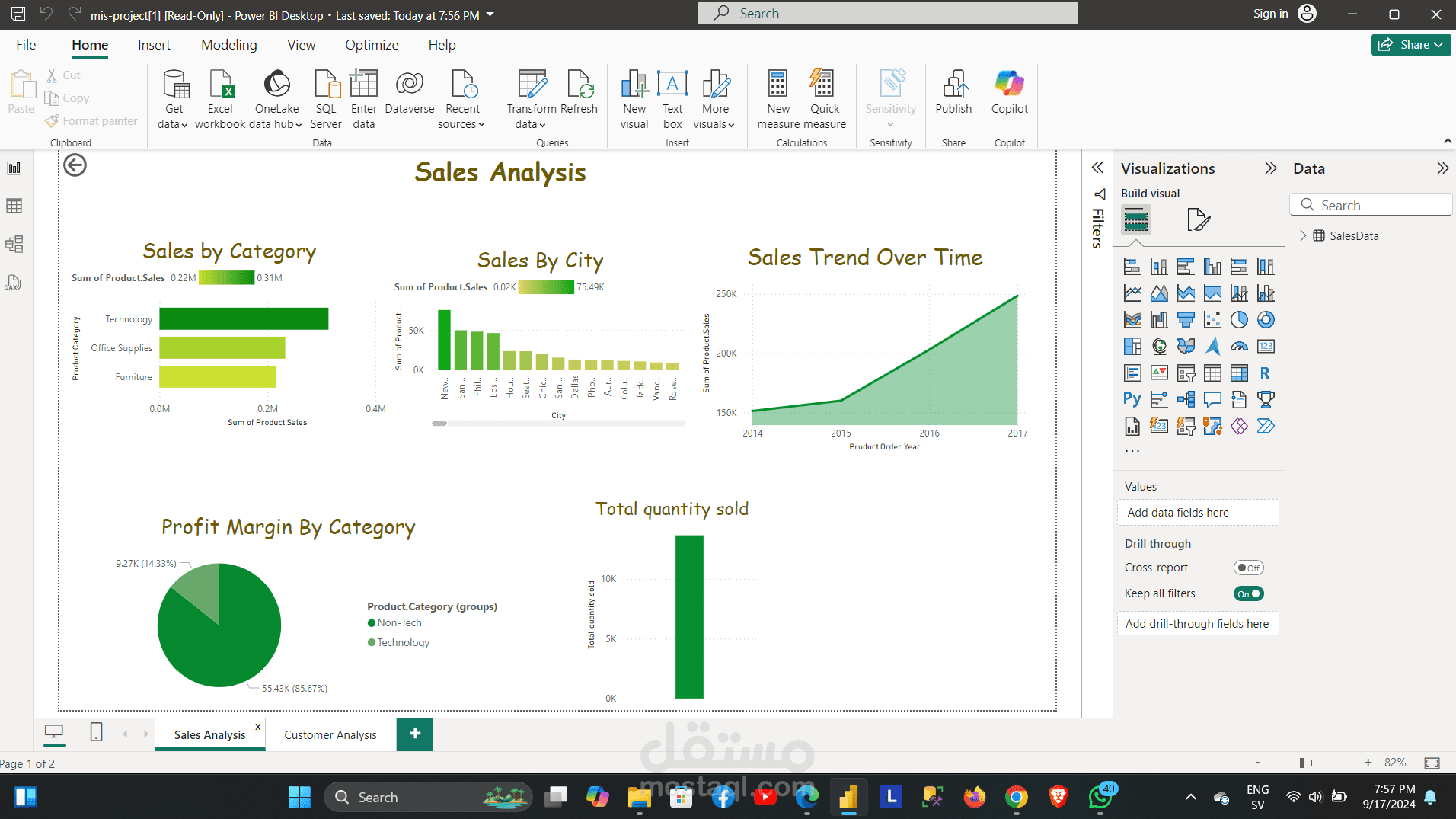Open the Get data dropdown

174,100
